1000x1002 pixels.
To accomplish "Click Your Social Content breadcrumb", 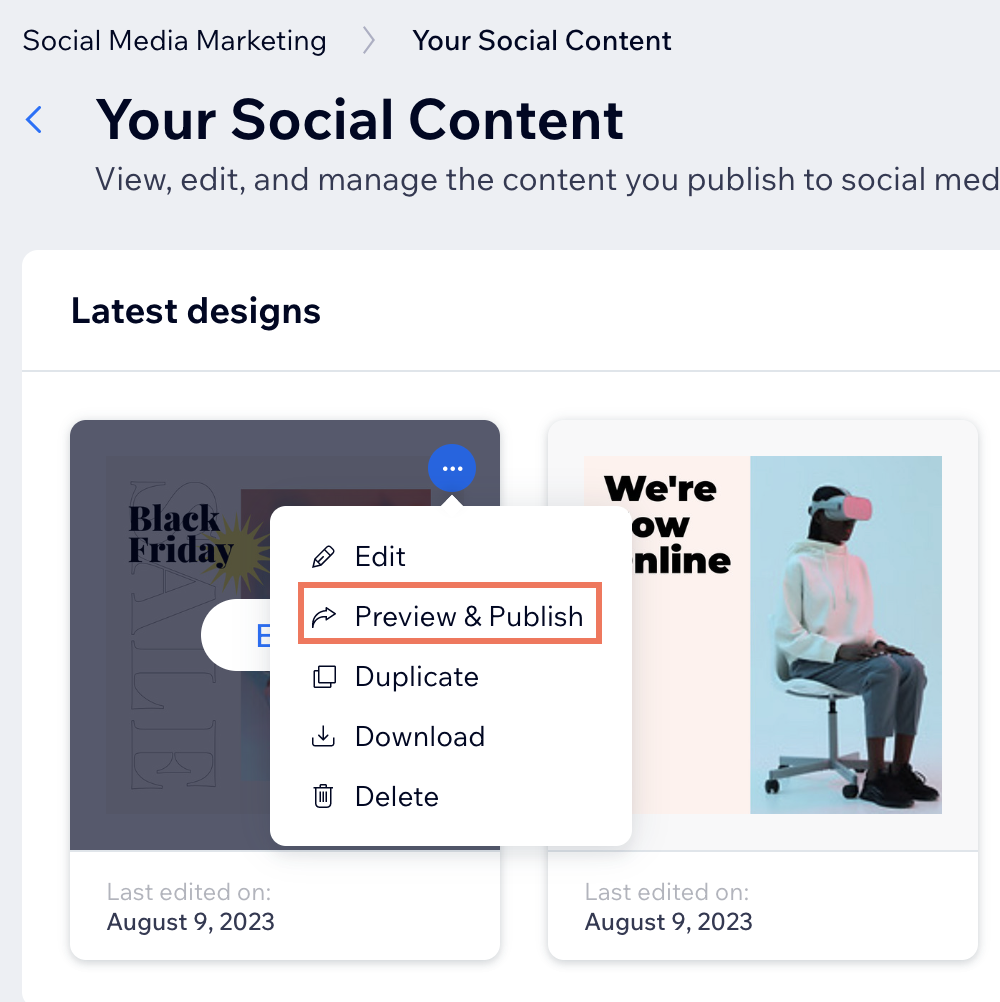I will [542, 41].
